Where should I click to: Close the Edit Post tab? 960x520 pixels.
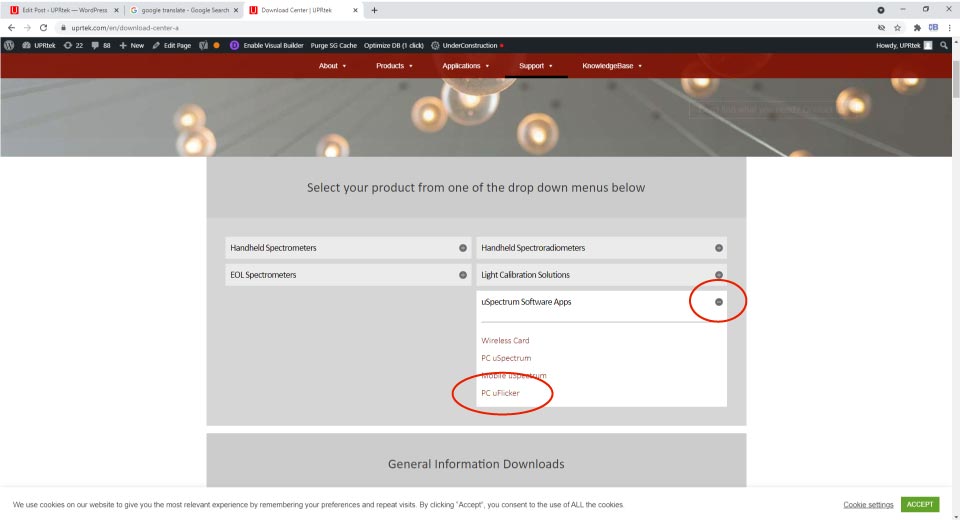click(x=116, y=10)
